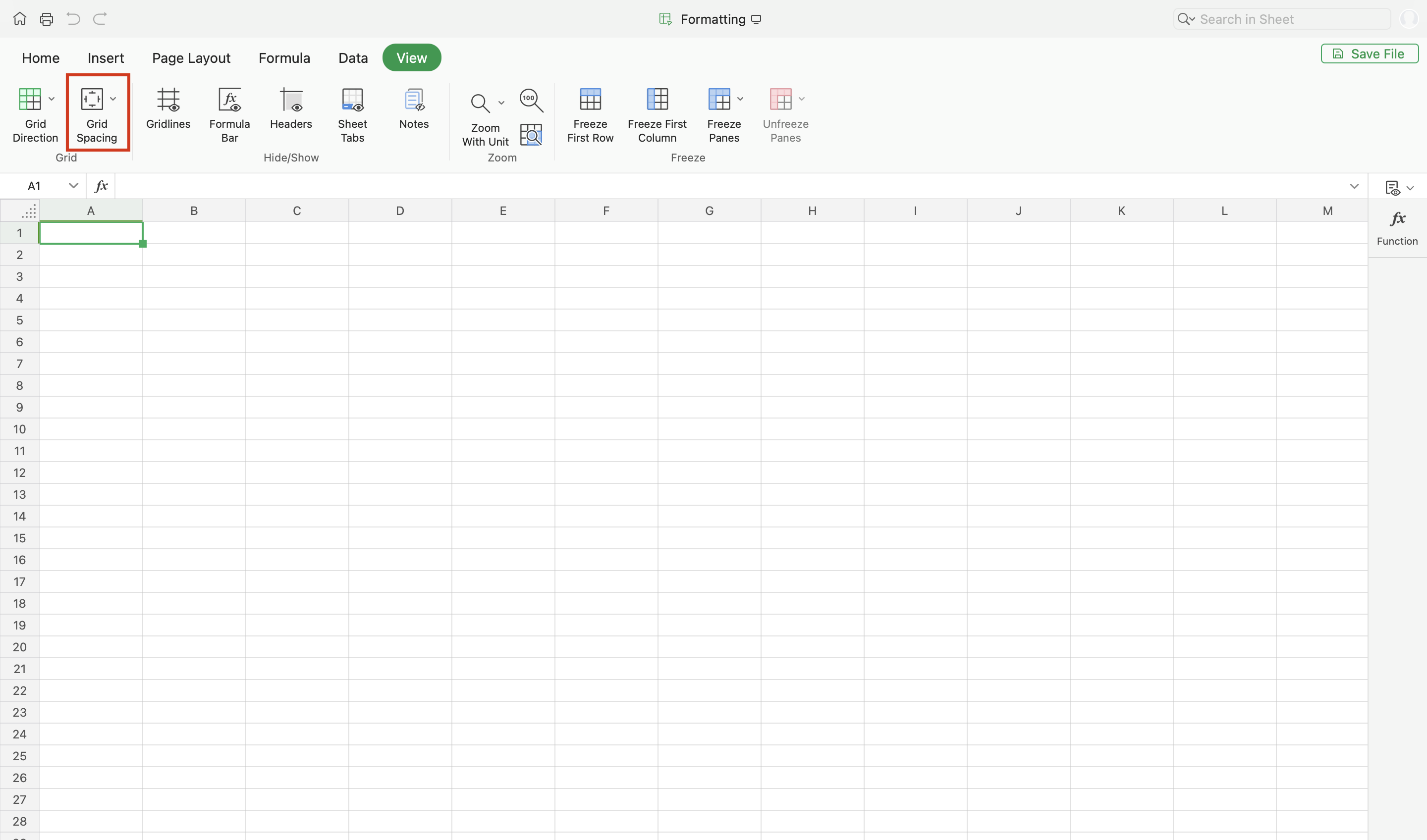Click the Undo arrow icon

73,19
